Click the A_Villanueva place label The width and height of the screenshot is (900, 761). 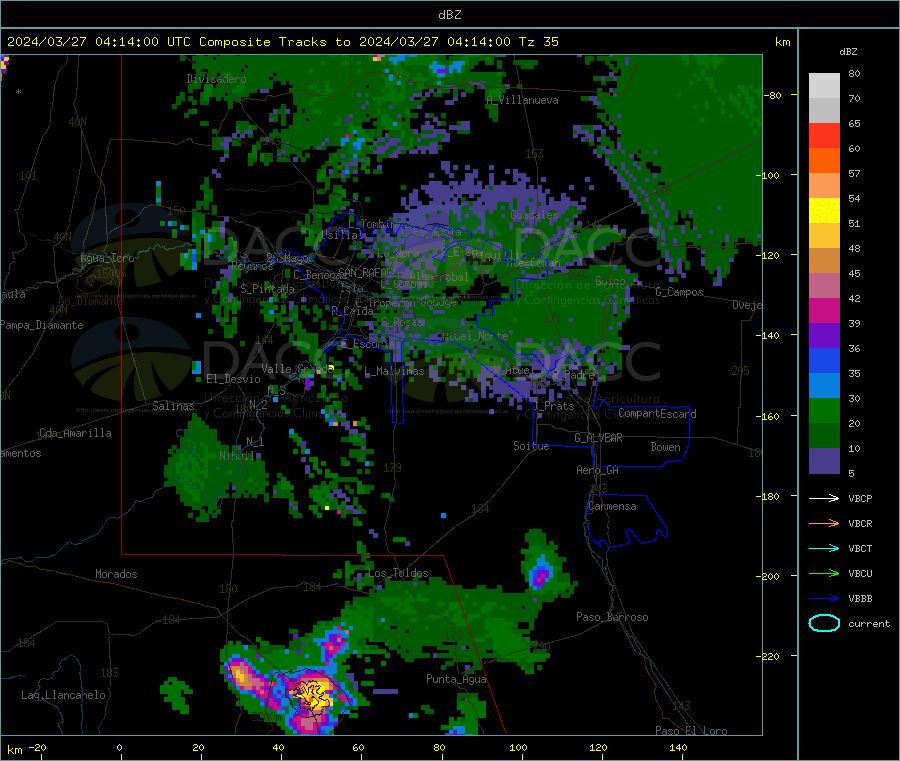(522, 100)
